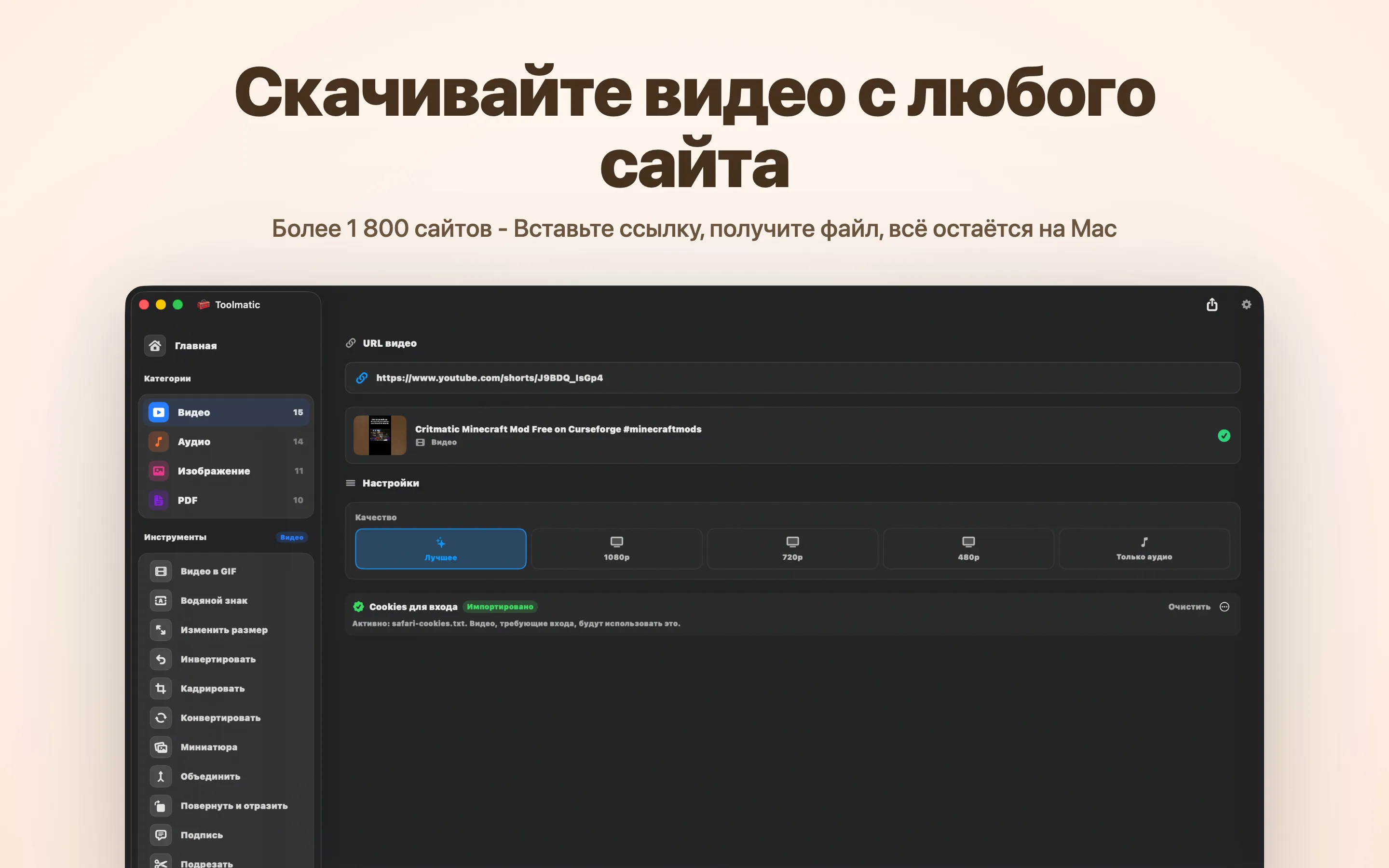Select the Аудио category icon
The height and width of the screenshot is (868, 1389).
pyautogui.click(x=158, y=441)
